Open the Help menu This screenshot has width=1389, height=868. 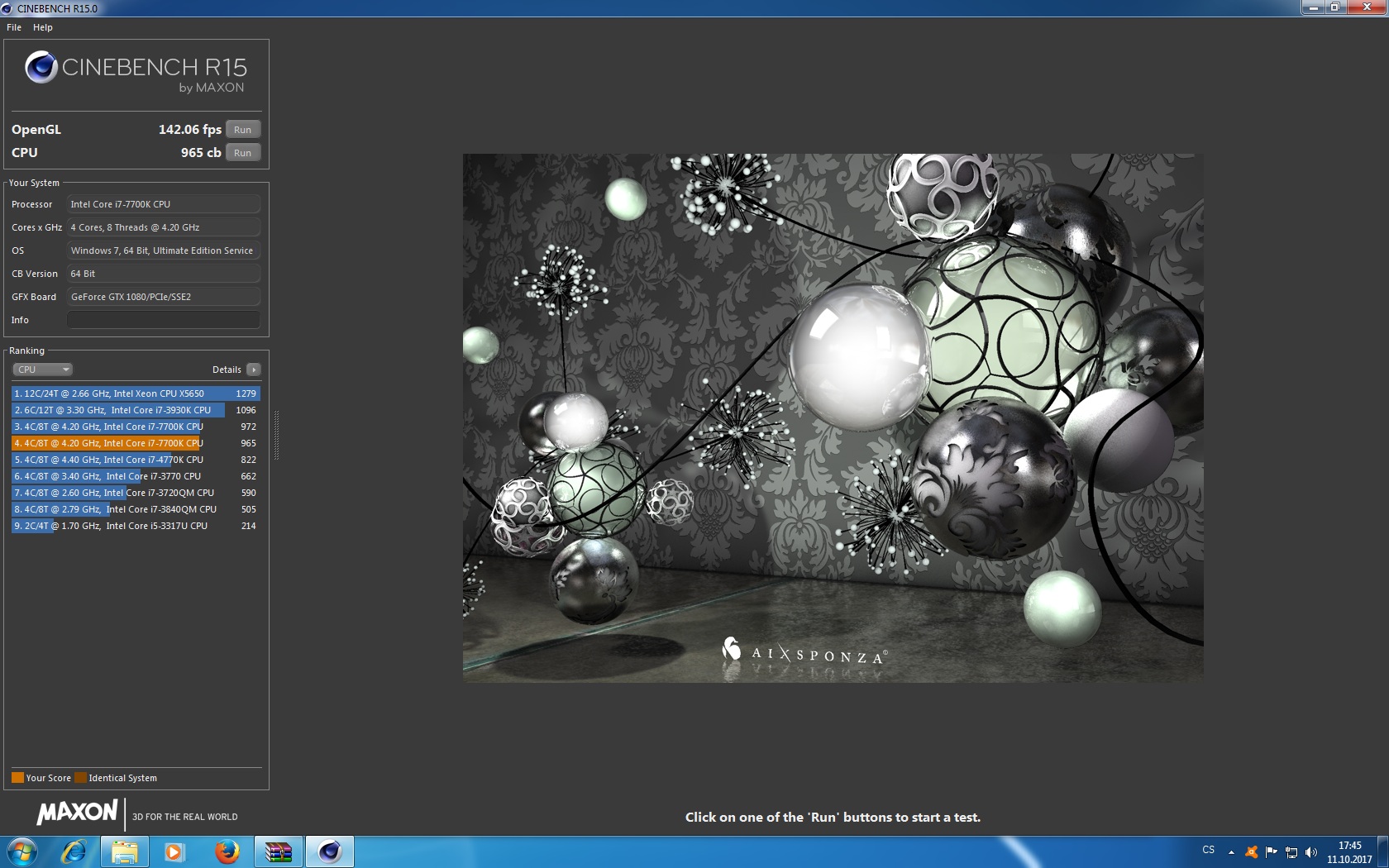pos(43,27)
